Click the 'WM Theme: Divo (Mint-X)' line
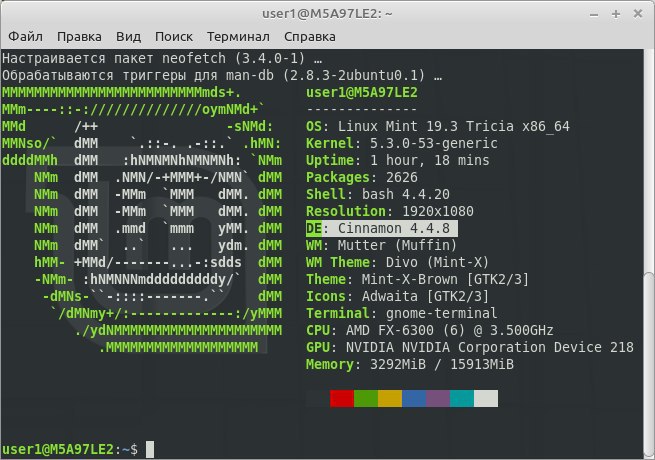Viewport: 655px width, 460px height. [397, 262]
